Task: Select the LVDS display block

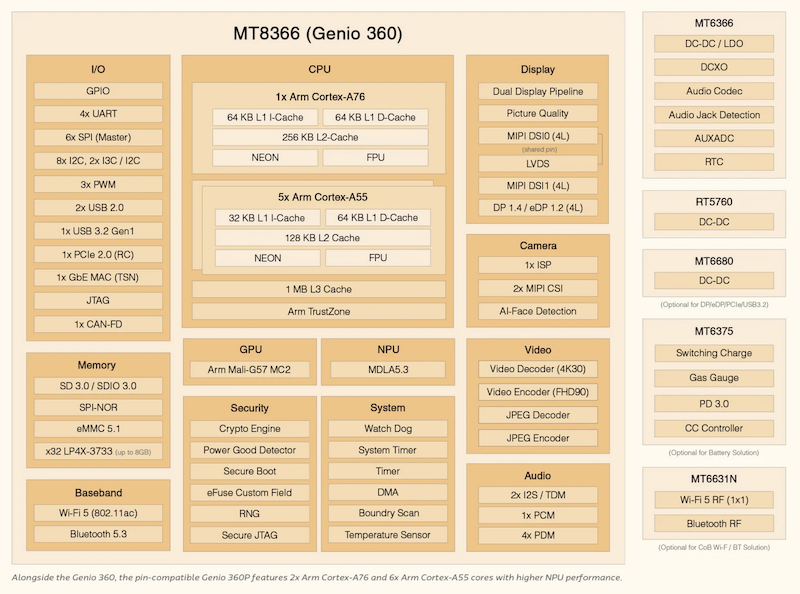Action: 537,163
